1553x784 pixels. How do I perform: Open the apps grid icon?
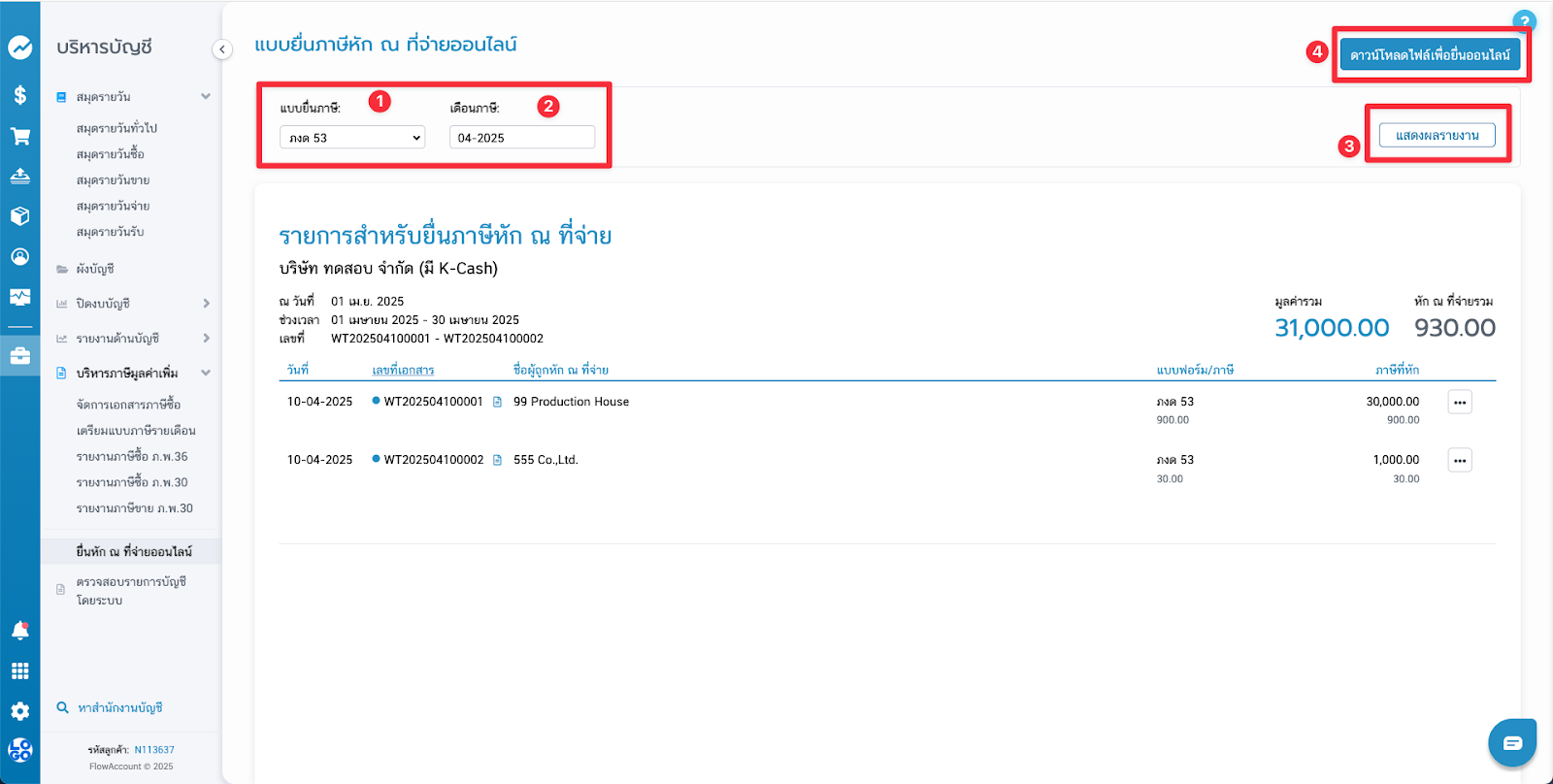(19, 671)
